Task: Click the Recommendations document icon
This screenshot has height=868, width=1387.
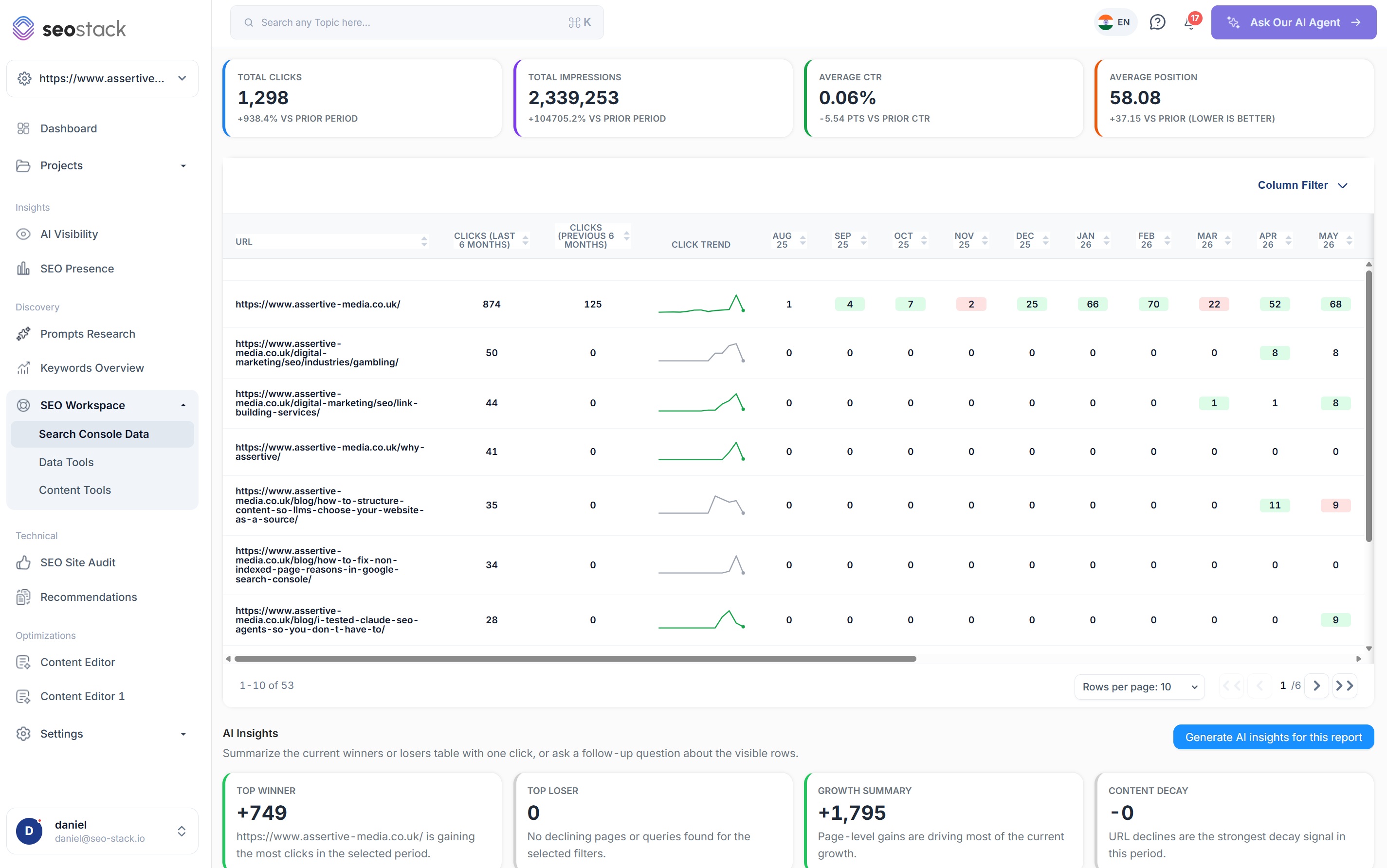Action: (23, 597)
